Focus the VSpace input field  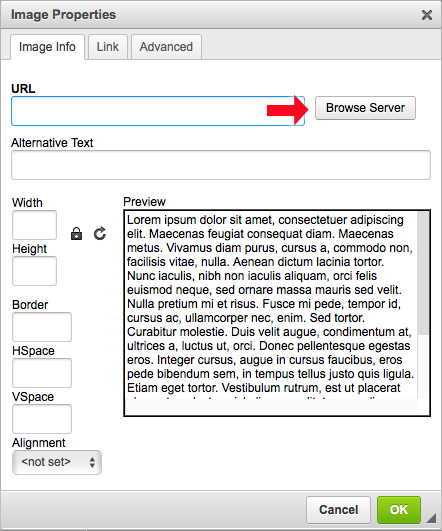click(42, 419)
